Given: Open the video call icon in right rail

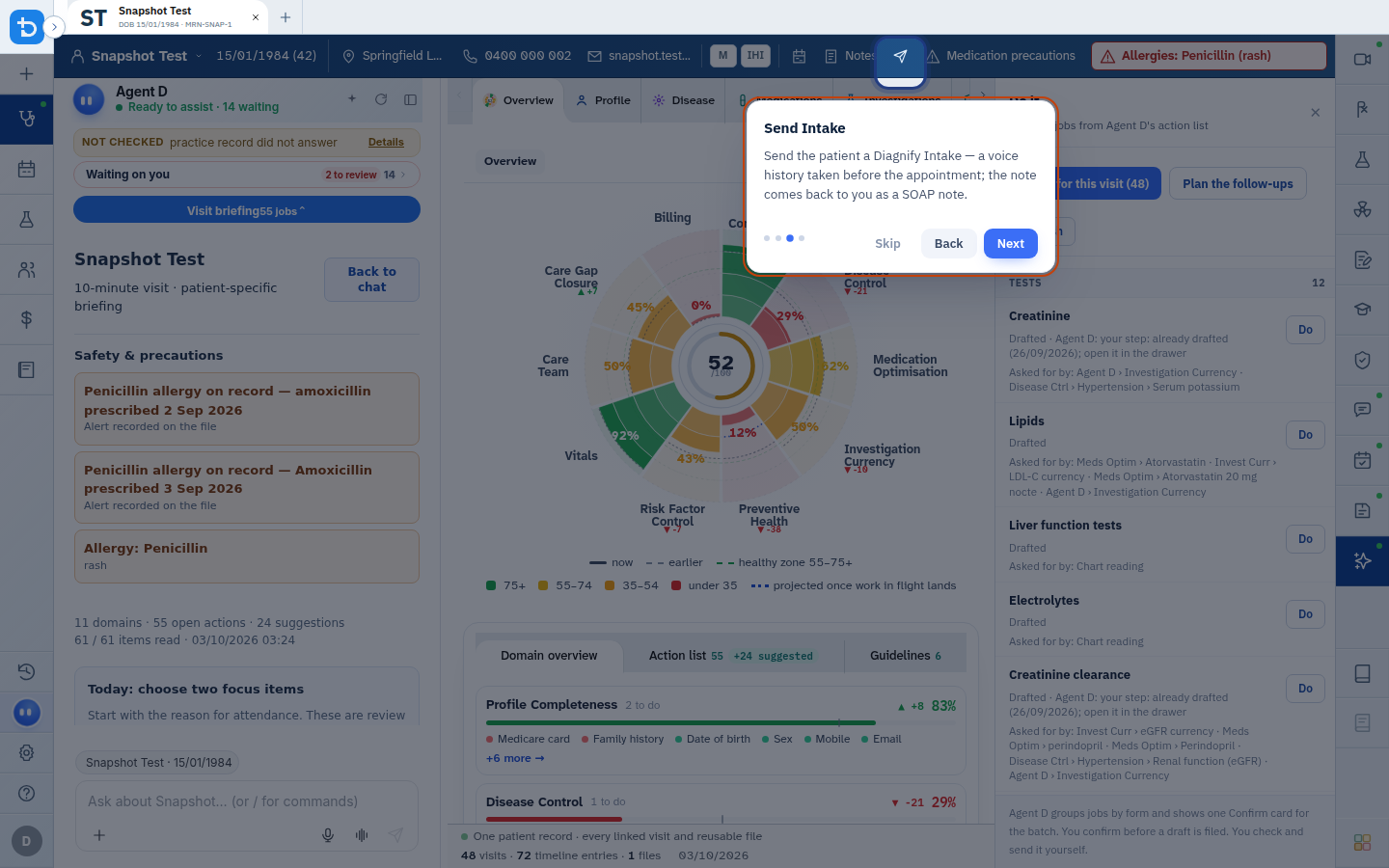Looking at the screenshot, I should (1362, 59).
